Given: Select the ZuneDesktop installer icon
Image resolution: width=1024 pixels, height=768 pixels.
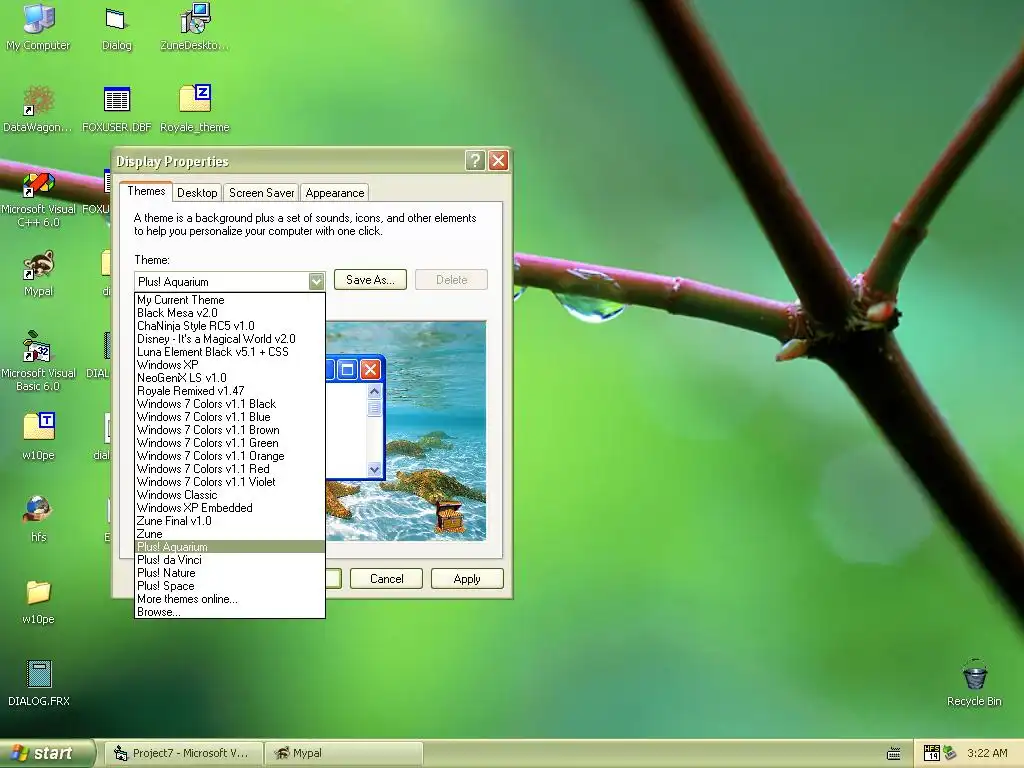Looking at the screenshot, I should (195, 26).
